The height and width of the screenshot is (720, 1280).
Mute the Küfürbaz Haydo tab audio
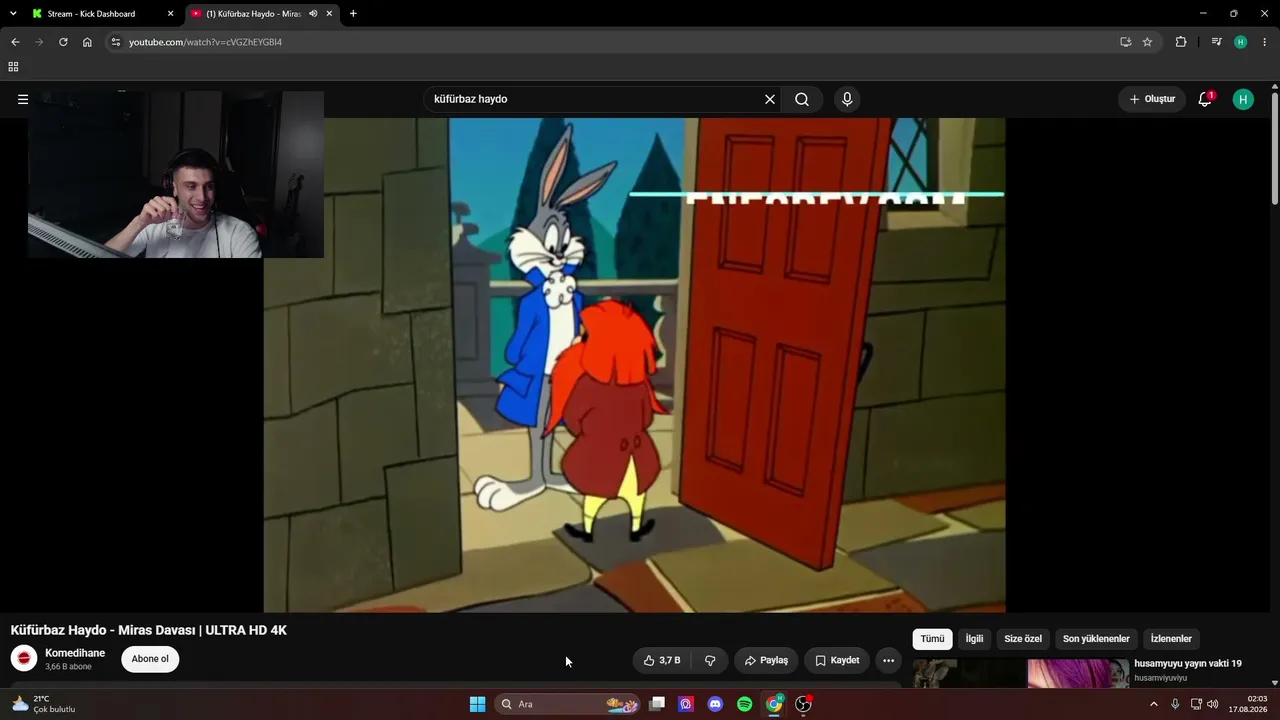point(313,14)
